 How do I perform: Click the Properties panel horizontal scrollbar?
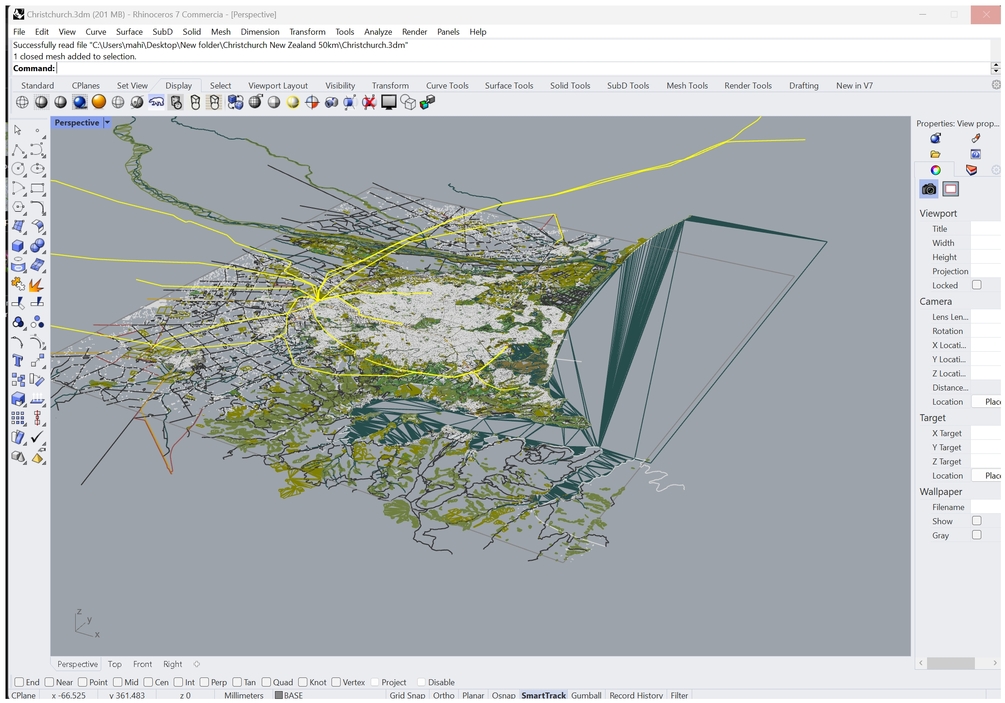pyautogui.click(x=951, y=663)
